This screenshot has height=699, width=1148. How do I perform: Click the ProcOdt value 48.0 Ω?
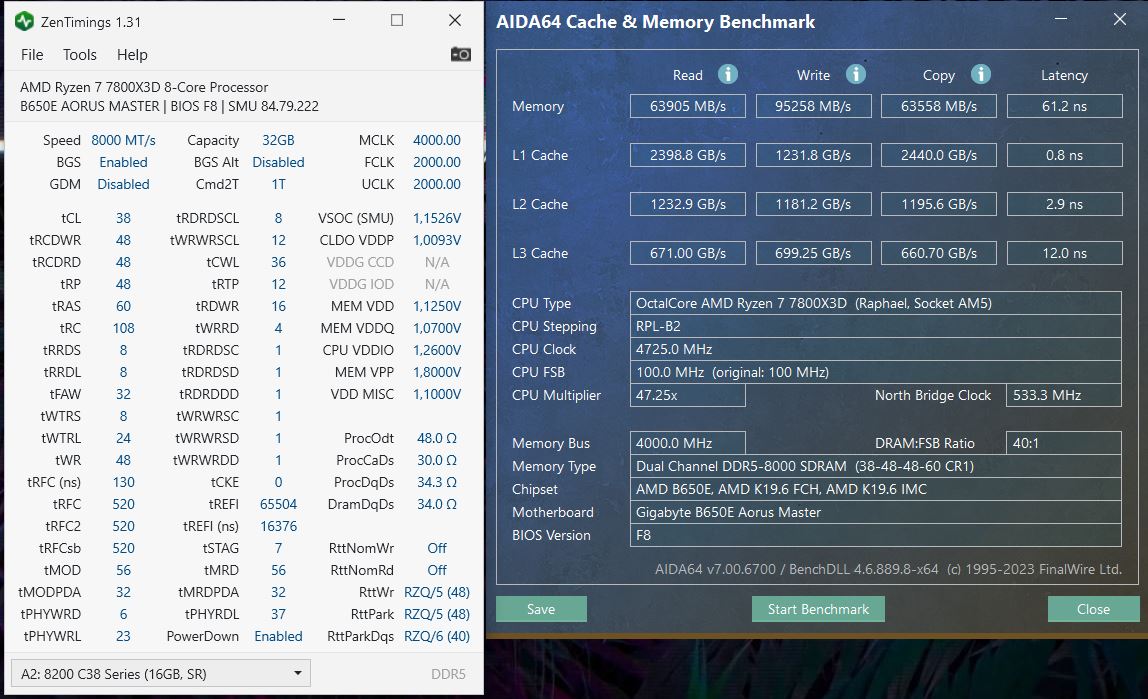436,438
